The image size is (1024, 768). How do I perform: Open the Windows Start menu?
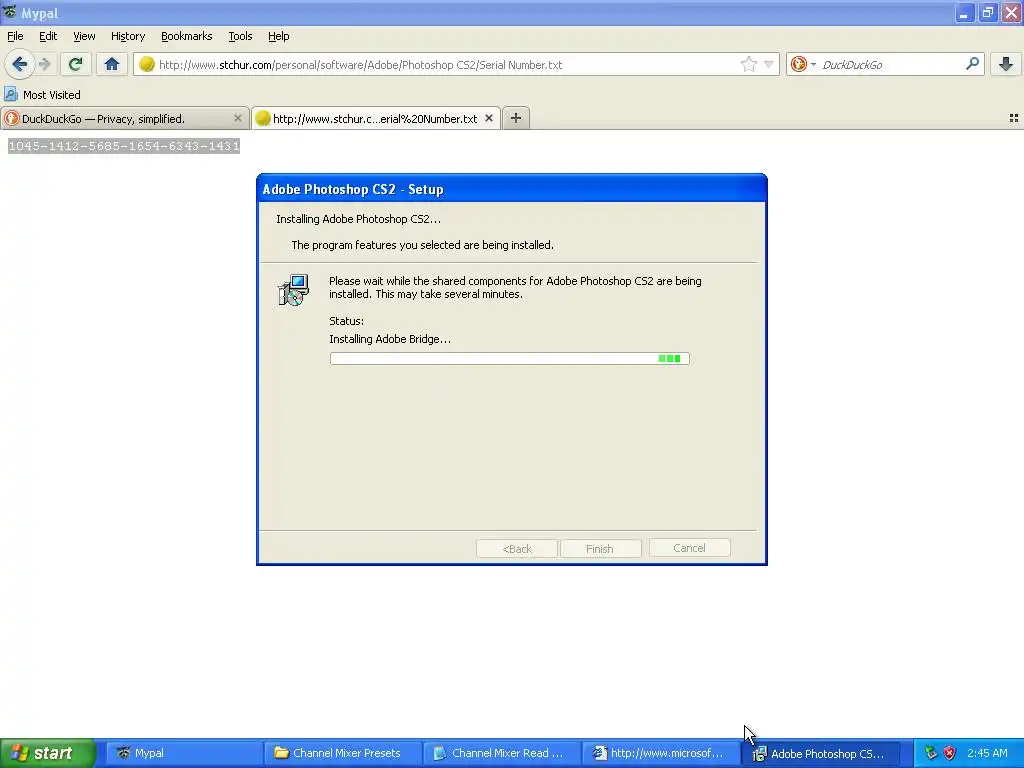[48, 753]
